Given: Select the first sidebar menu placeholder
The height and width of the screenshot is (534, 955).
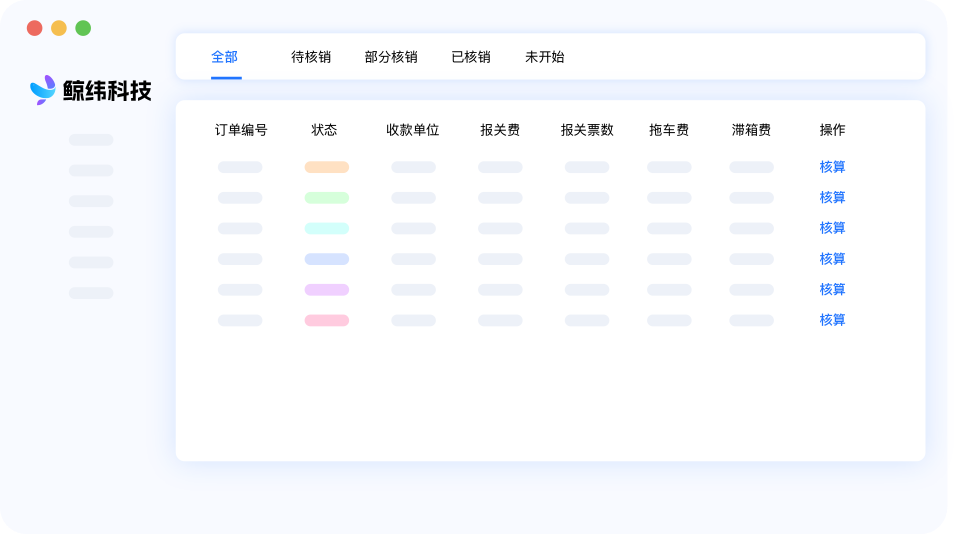Looking at the screenshot, I should click(91, 140).
